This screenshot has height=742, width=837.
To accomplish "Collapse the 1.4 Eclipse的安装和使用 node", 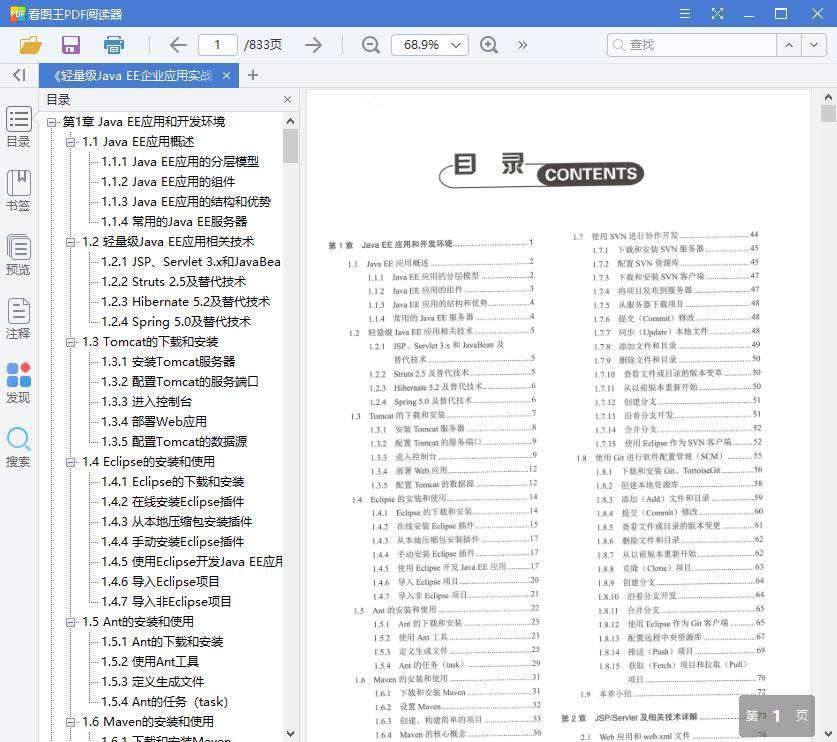I will 70,462.
